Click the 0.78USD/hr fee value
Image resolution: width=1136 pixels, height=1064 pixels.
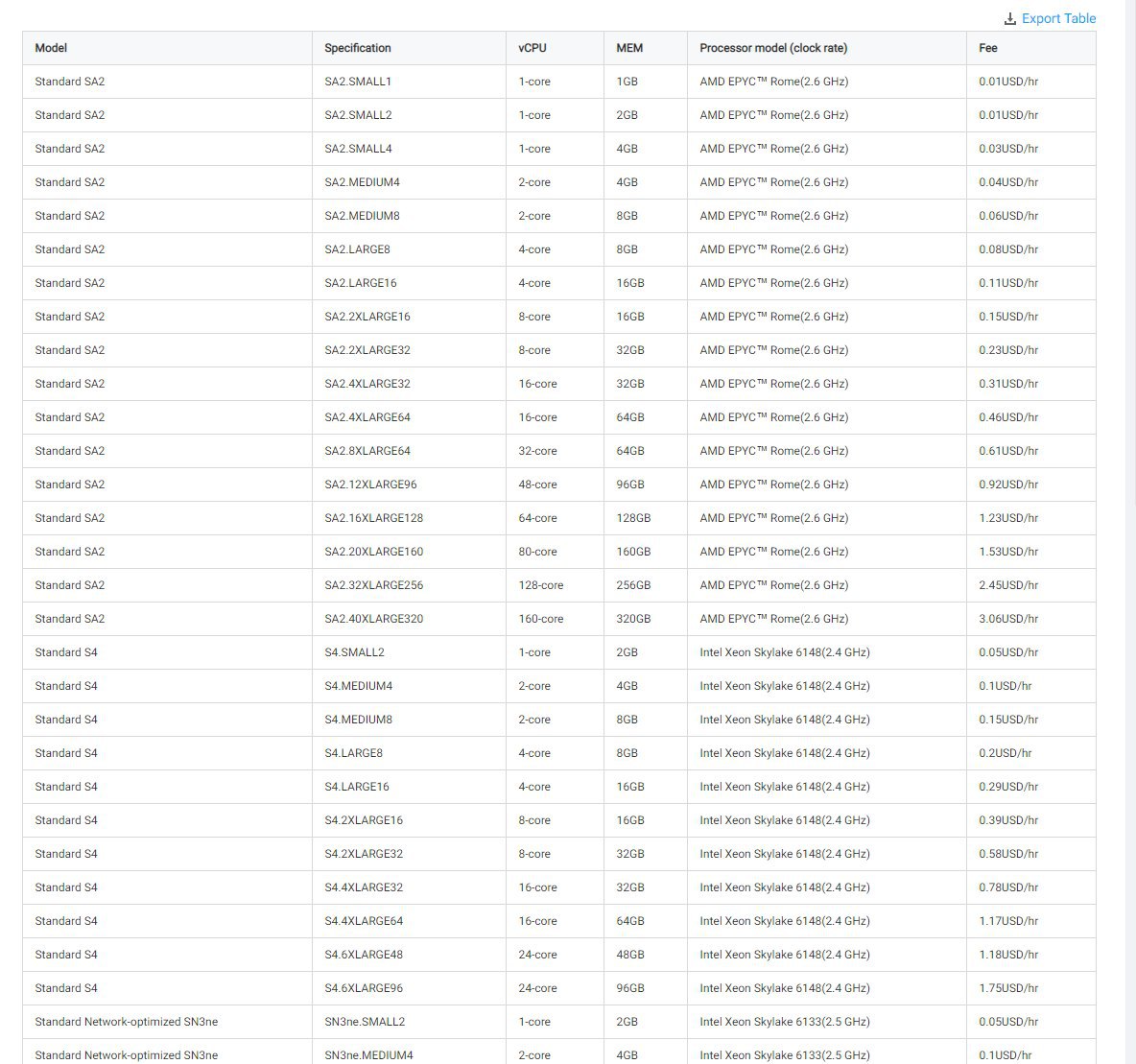(x=1008, y=887)
